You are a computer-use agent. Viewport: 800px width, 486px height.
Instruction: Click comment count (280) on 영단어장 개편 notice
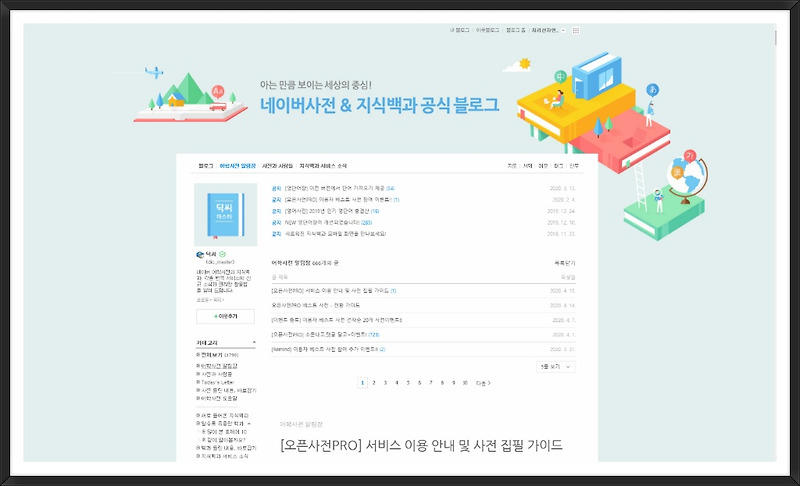pos(367,223)
